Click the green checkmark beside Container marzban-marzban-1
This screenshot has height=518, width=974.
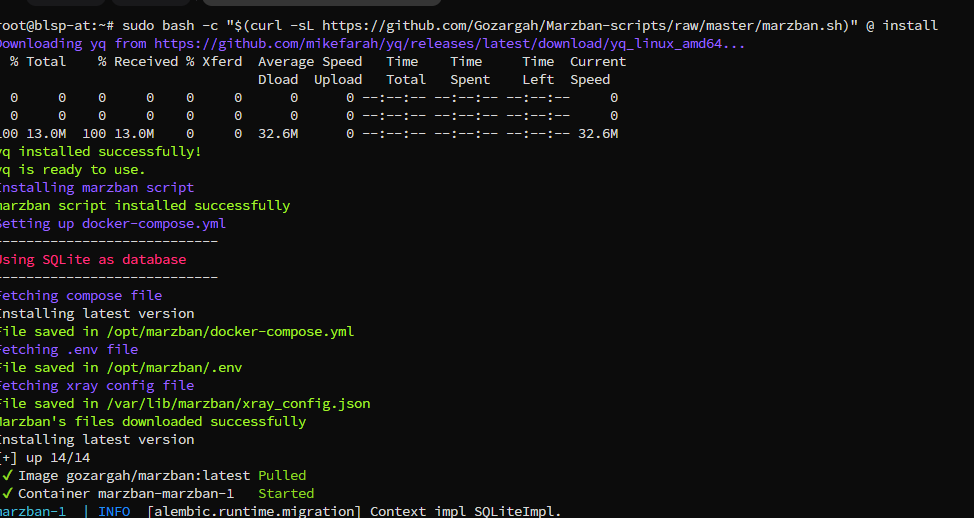click(7, 494)
